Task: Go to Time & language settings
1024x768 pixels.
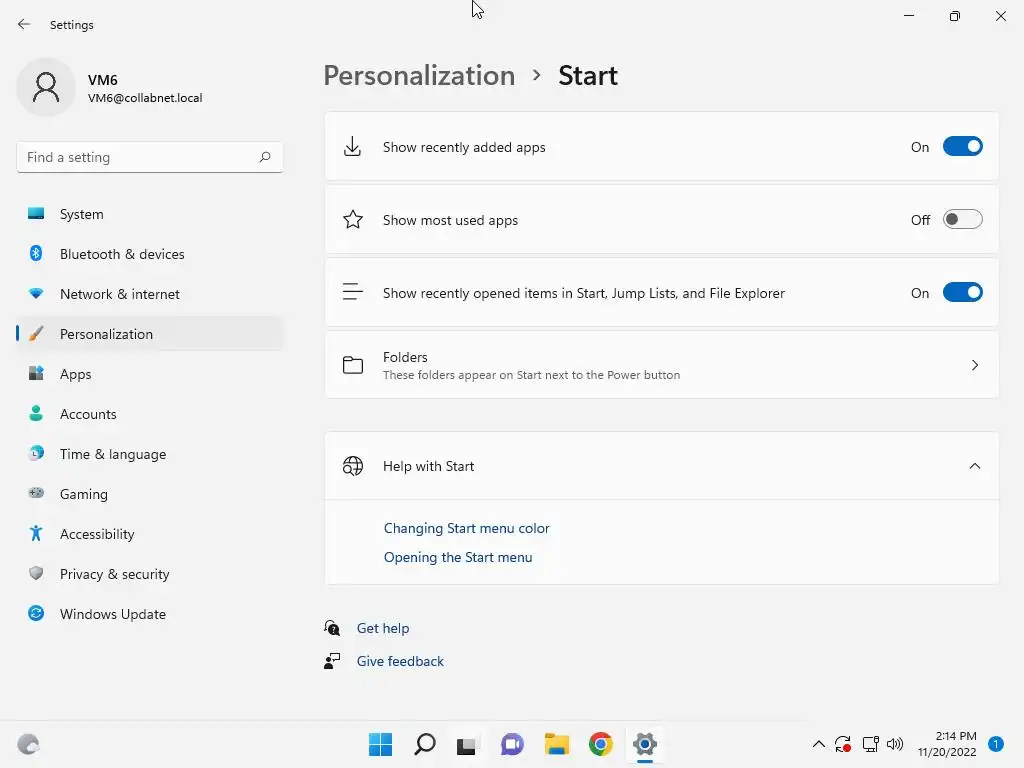Action: 113,454
